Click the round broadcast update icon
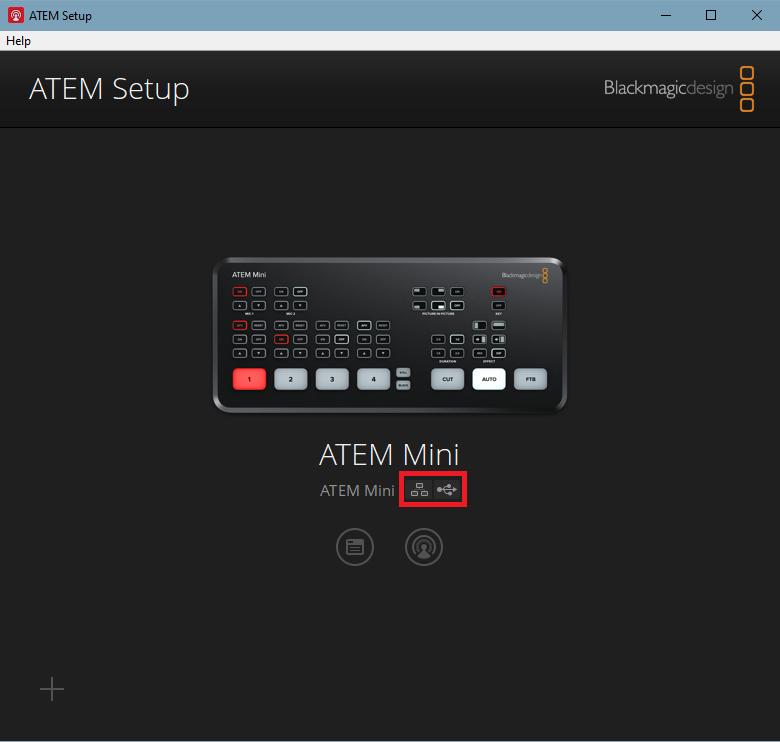Image resolution: width=780 pixels, height=742 pixels. [424, 547]
